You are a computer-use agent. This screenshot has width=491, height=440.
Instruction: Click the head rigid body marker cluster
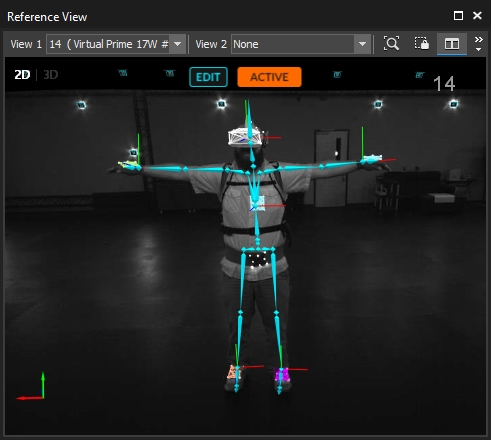[x=246, y=137]
